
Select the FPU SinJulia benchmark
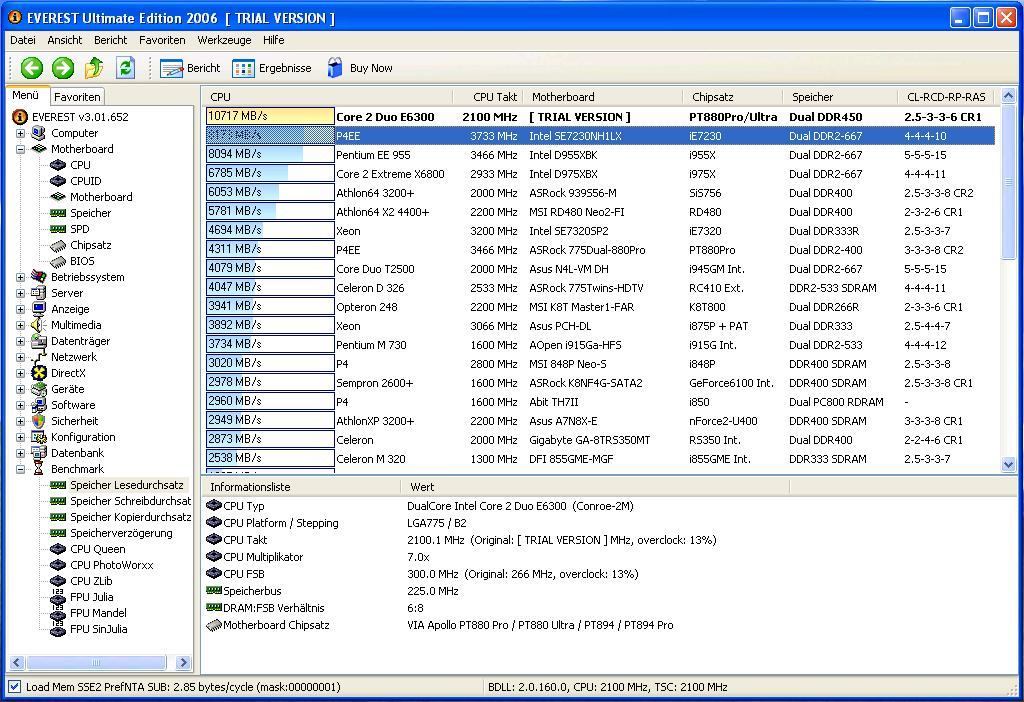[99, 630]
